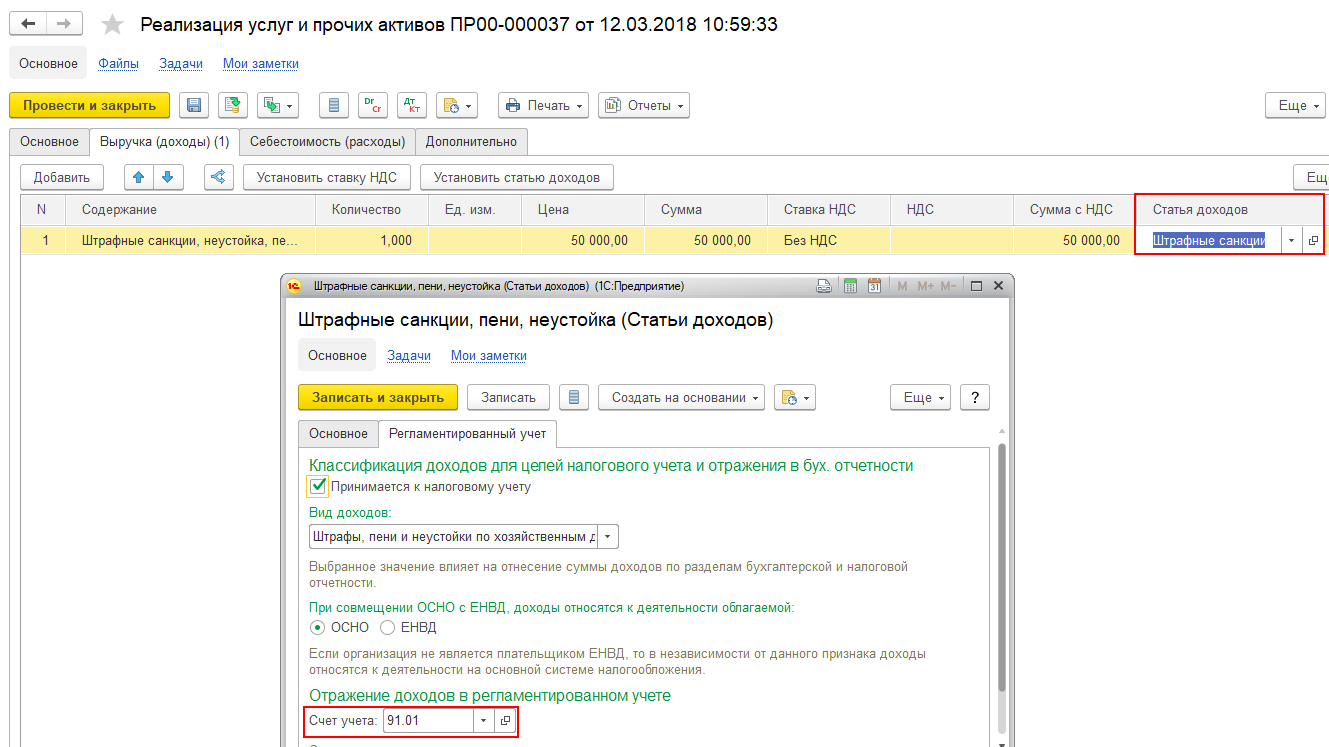Select ОСНО radio button
This screenshot has width=1329, height=747.
[318, 627]
